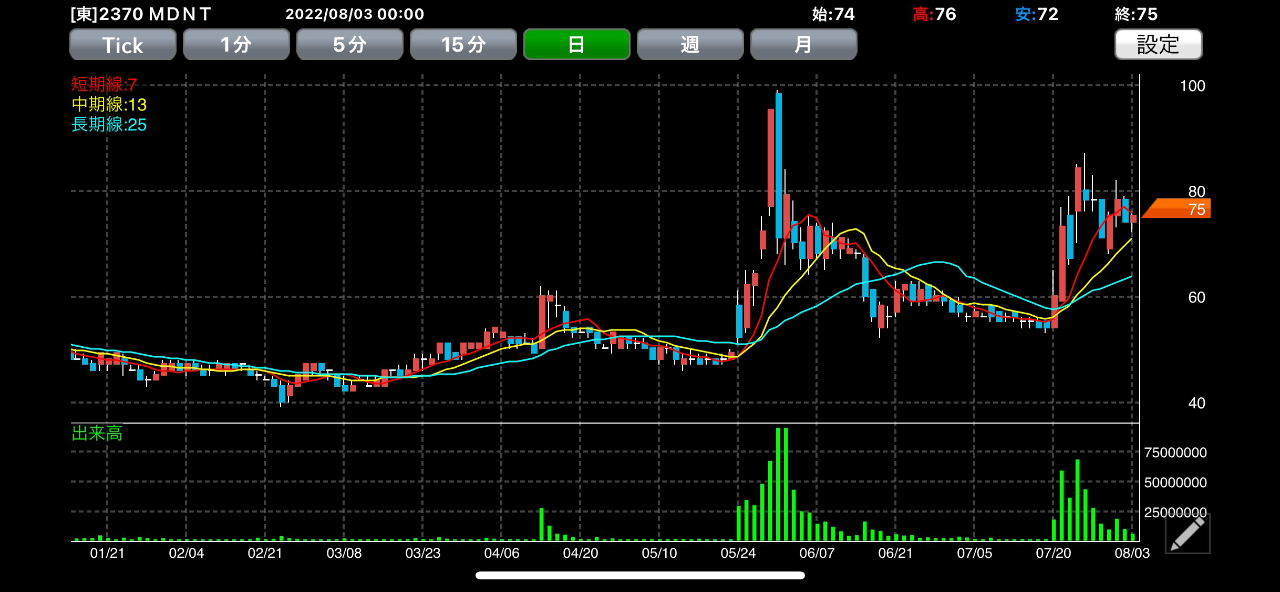The image size is (1280, 592).
Task: Click the 100 price axis label
Action: pos(1192,86)
